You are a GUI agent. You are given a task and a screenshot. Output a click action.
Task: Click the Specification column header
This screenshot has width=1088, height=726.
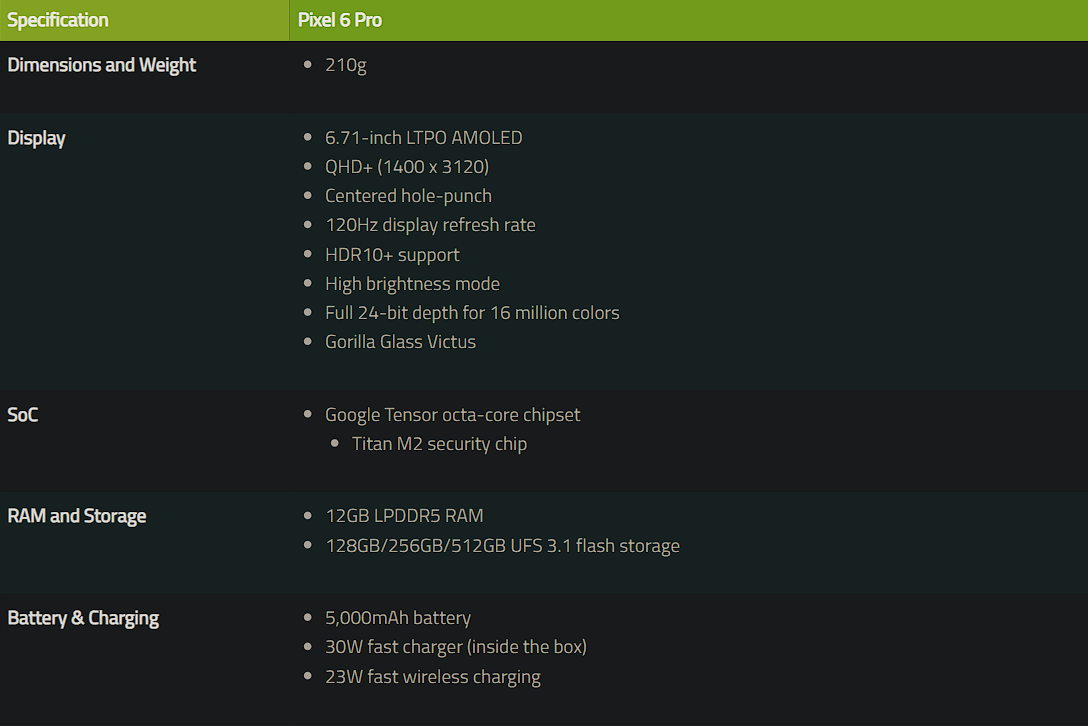pos(58,20)
